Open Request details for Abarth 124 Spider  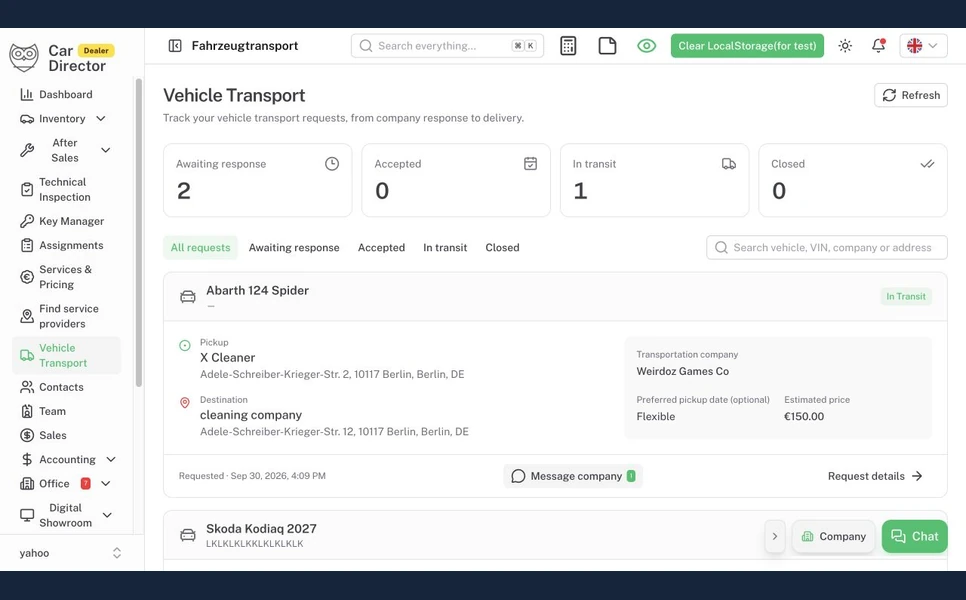coord(875,476)
